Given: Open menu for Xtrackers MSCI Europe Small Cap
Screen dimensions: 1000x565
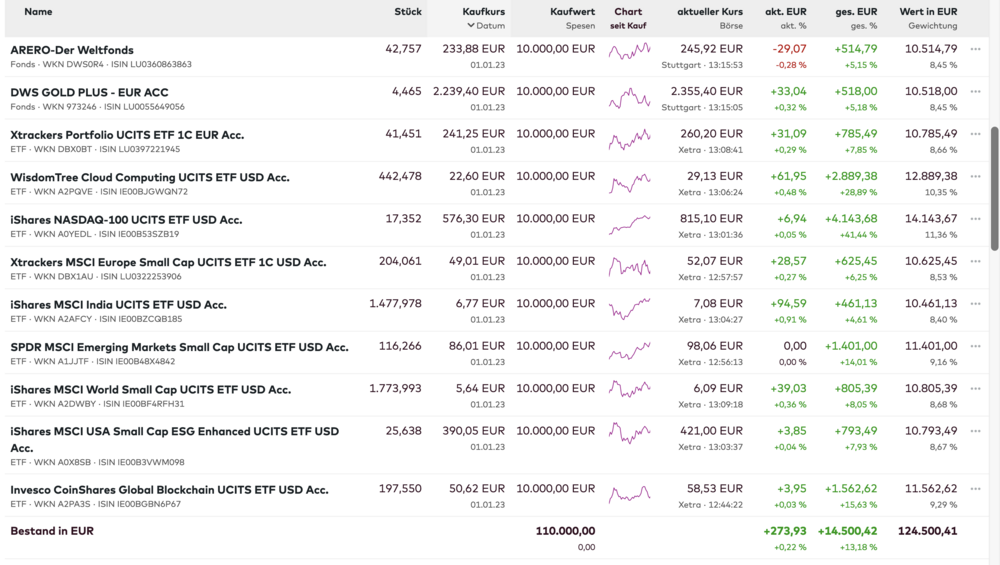Looking at the screenshot, I should [975, 261].
